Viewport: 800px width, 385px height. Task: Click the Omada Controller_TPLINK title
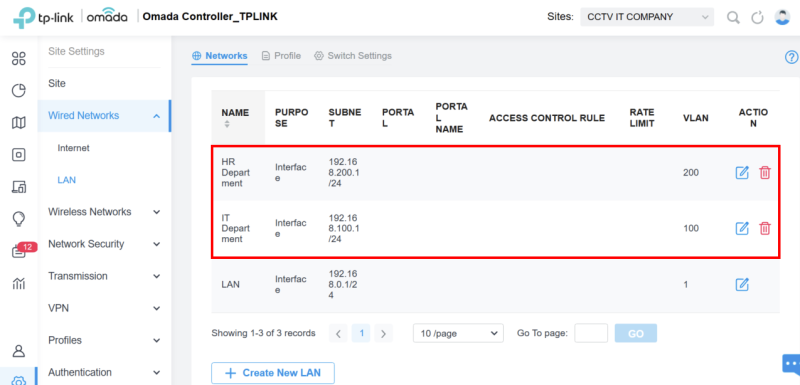click(x=210, y=17)
